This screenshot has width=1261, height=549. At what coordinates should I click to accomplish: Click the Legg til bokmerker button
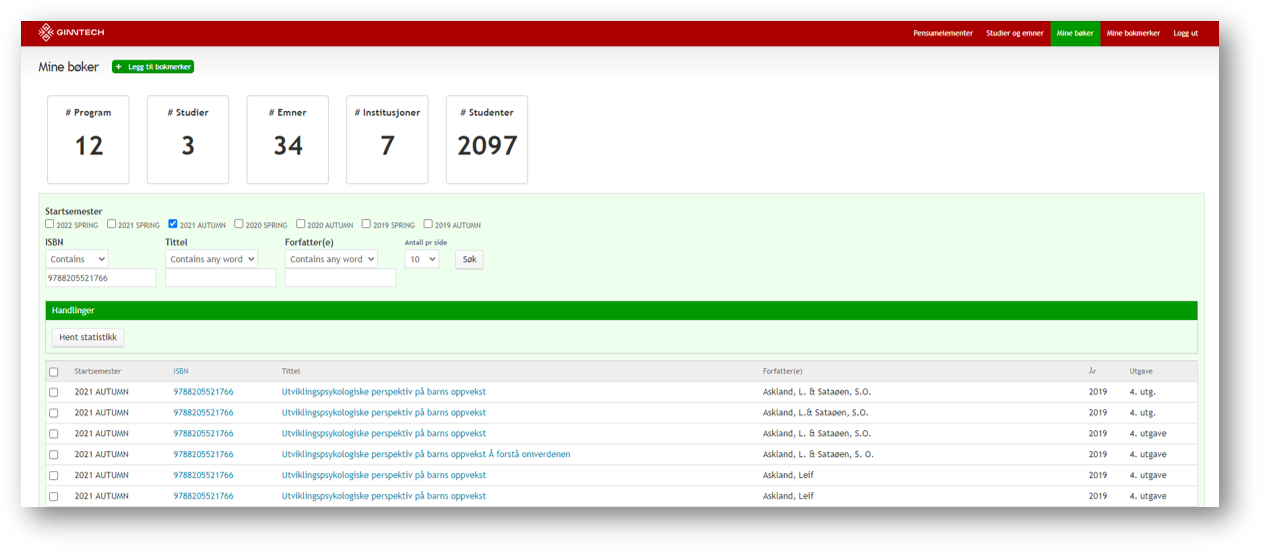(153, 67)
